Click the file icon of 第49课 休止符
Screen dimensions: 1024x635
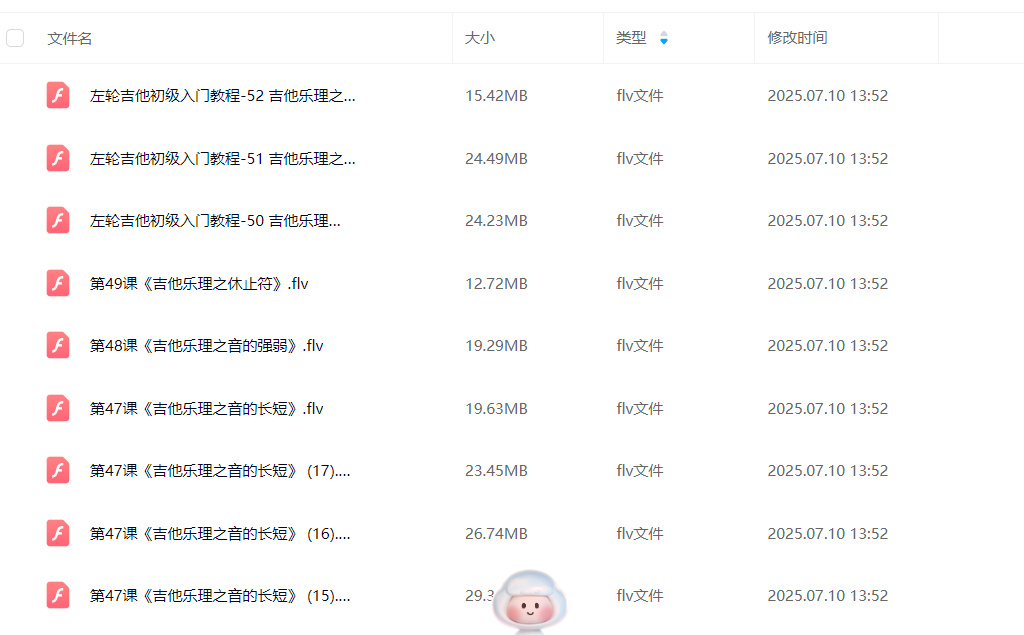click(x=58, y=283)
